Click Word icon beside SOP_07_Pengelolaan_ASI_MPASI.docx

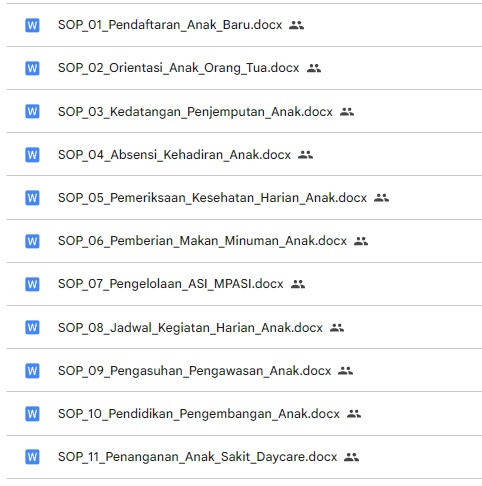click(32, 284)
